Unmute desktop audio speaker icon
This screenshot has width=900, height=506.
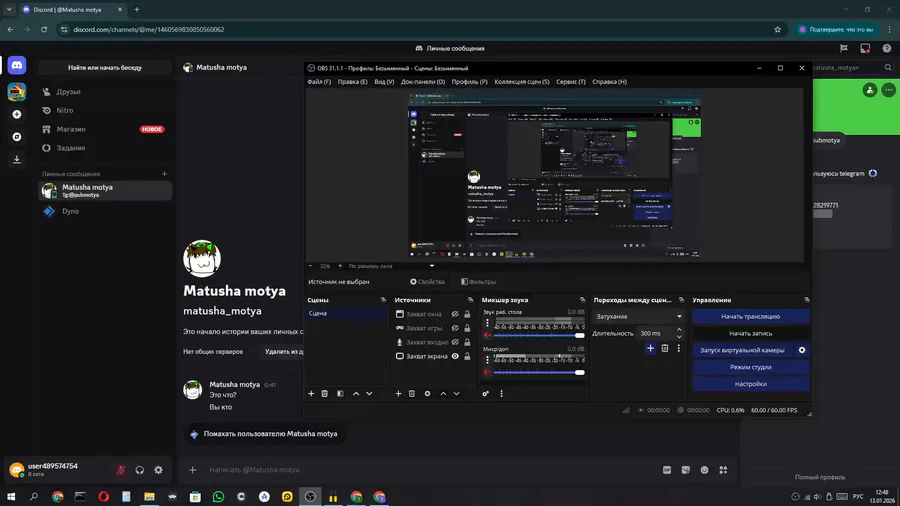point(487,335)
